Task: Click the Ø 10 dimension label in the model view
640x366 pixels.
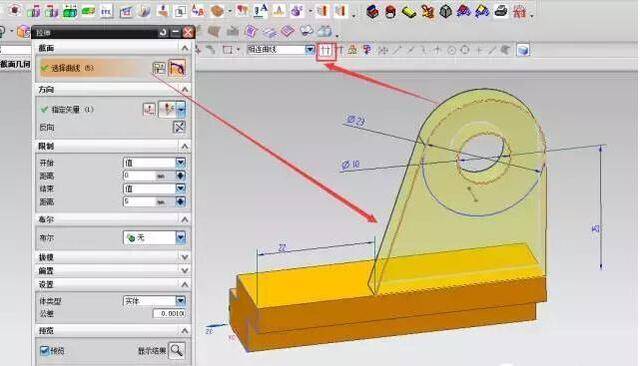Action: pyautogui.click(x=350, y=165)
